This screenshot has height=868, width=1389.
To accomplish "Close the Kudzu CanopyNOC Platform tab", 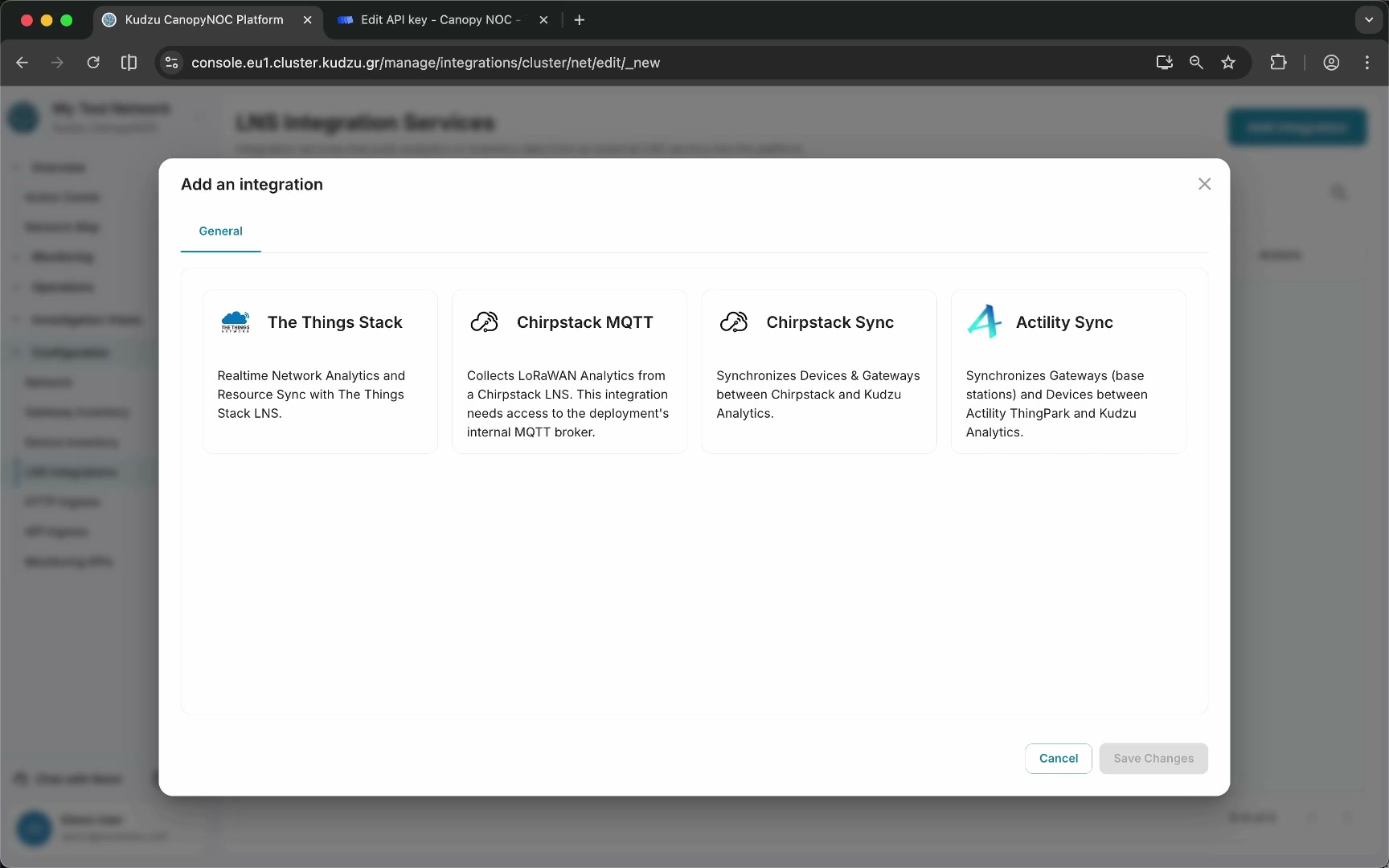I will 307,20.
